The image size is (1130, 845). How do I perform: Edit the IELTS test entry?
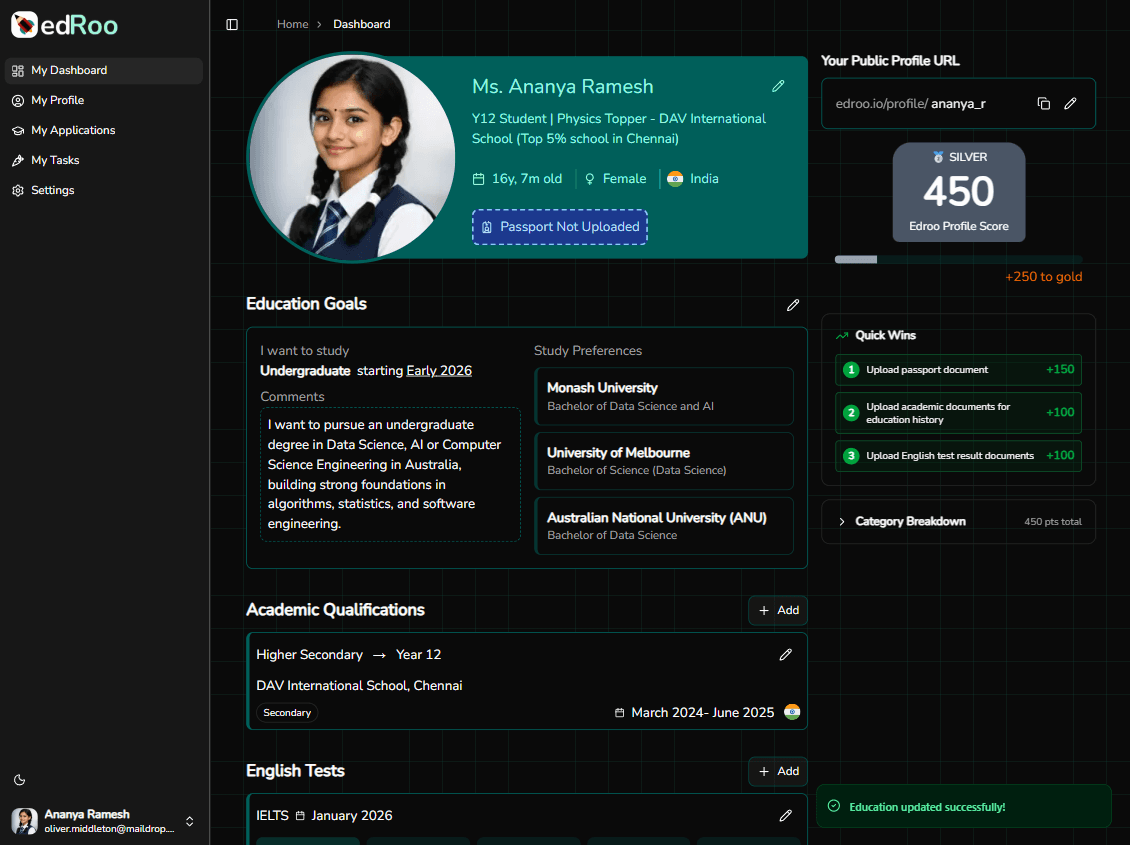[x=786, y=816]
